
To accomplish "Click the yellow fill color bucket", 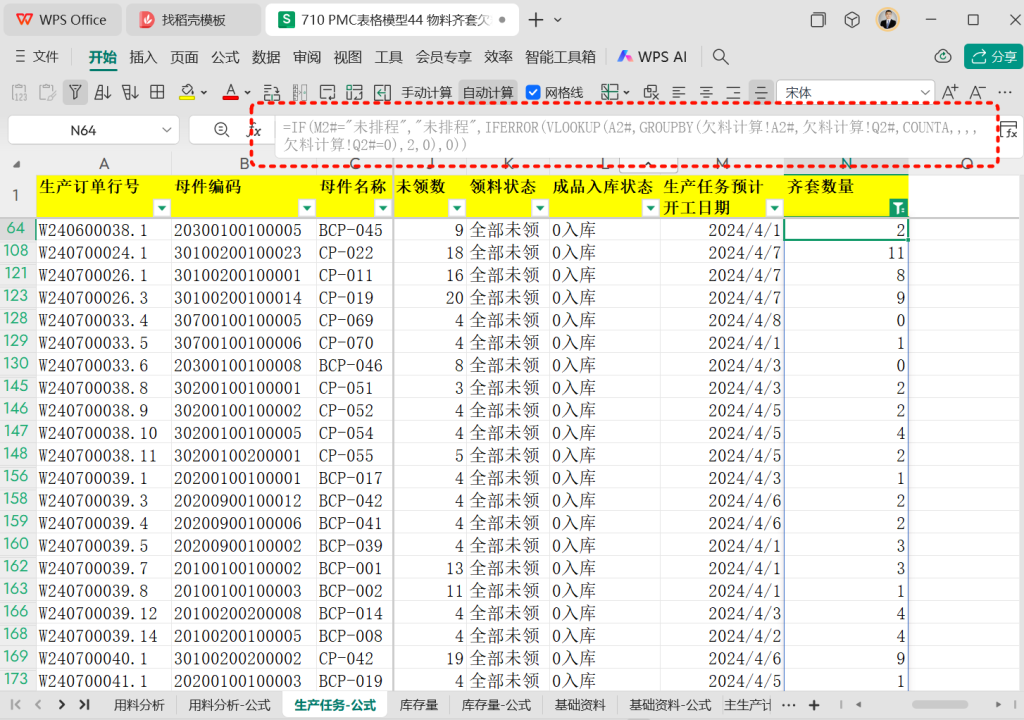I will [x=187, y=92].
